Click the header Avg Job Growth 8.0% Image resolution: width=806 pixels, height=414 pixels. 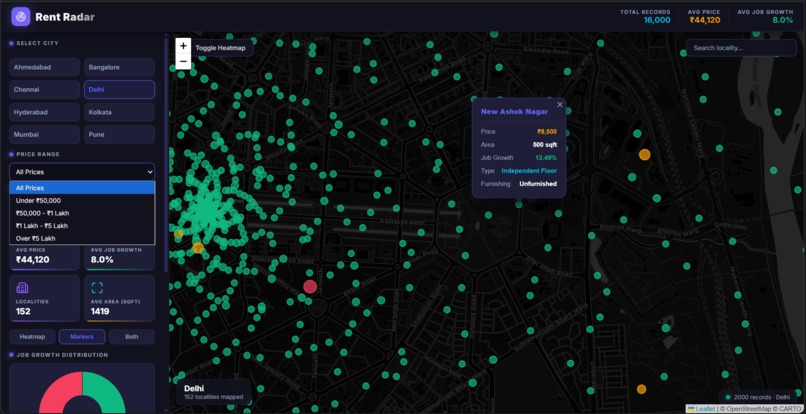(783, 20)
